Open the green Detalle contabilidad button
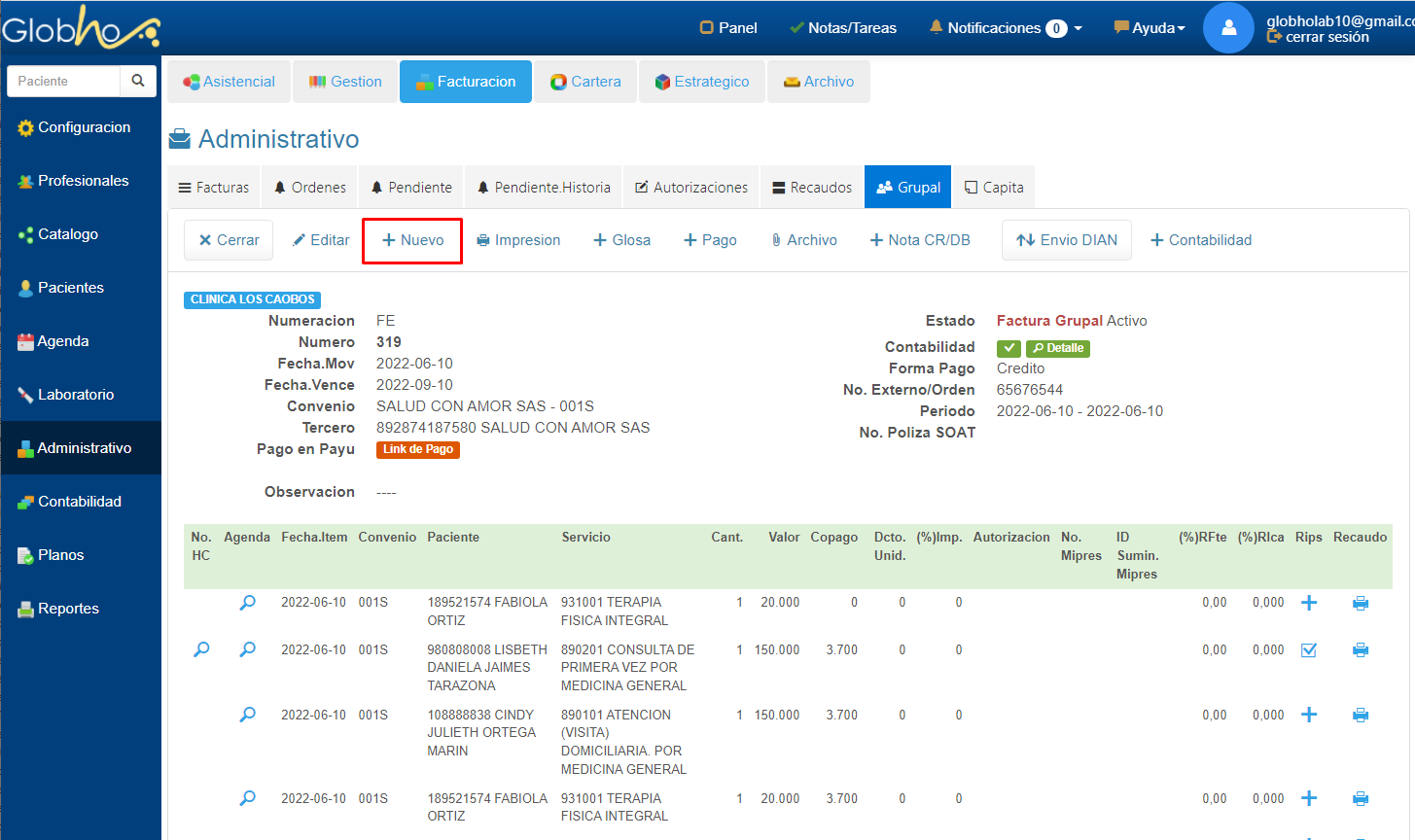Viewport: 1415px width, 840px height. (x=1058, y=348)
